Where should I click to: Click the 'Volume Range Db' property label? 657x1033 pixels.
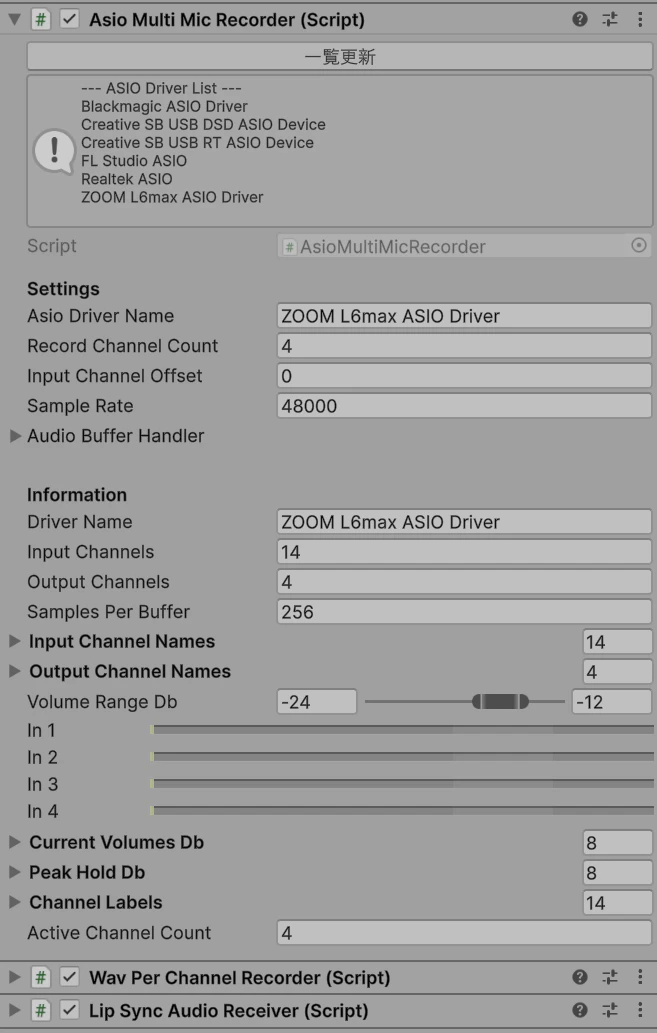[102, 702]
